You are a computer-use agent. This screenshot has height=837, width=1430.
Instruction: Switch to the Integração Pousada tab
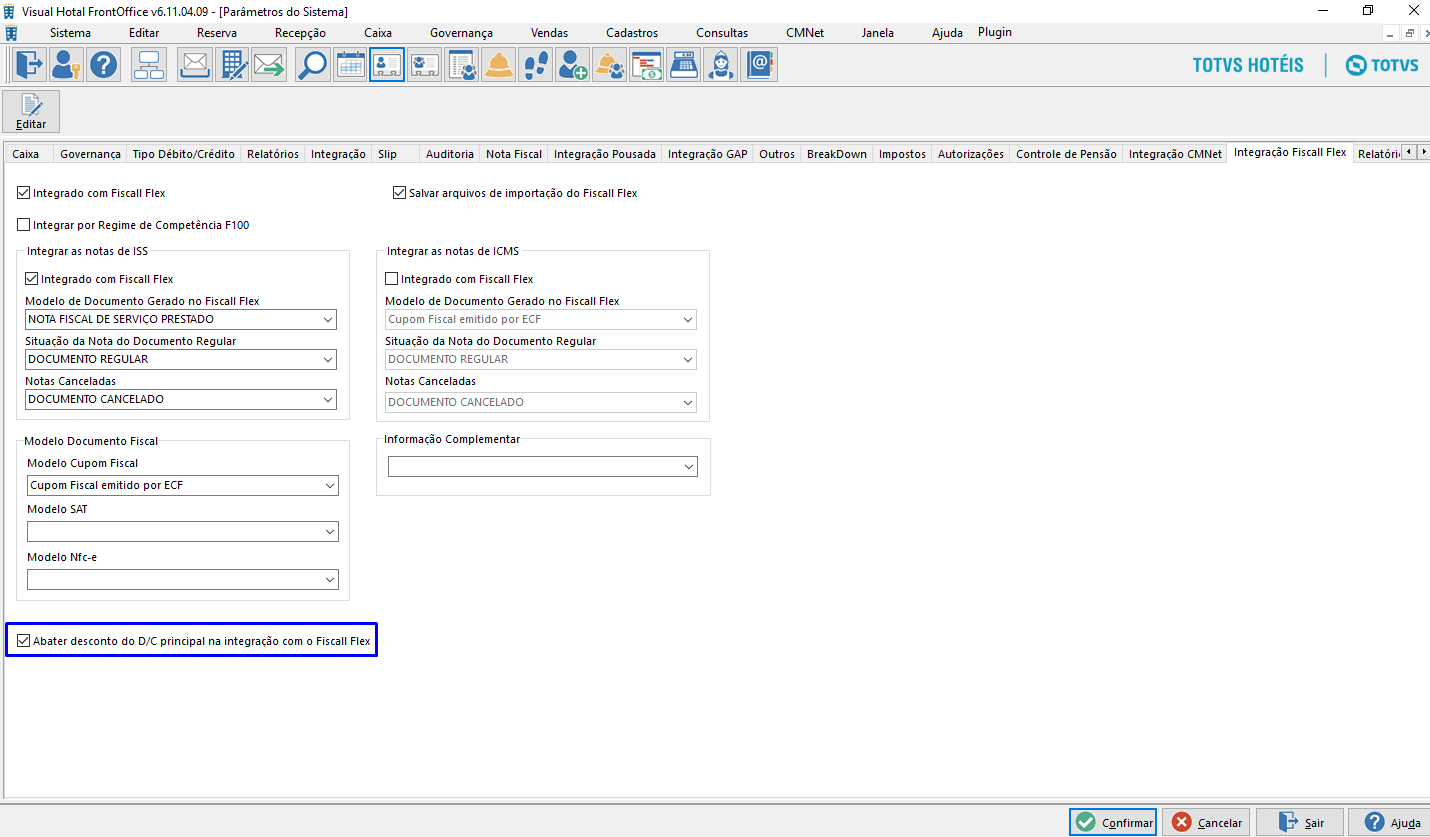(605, 154)
